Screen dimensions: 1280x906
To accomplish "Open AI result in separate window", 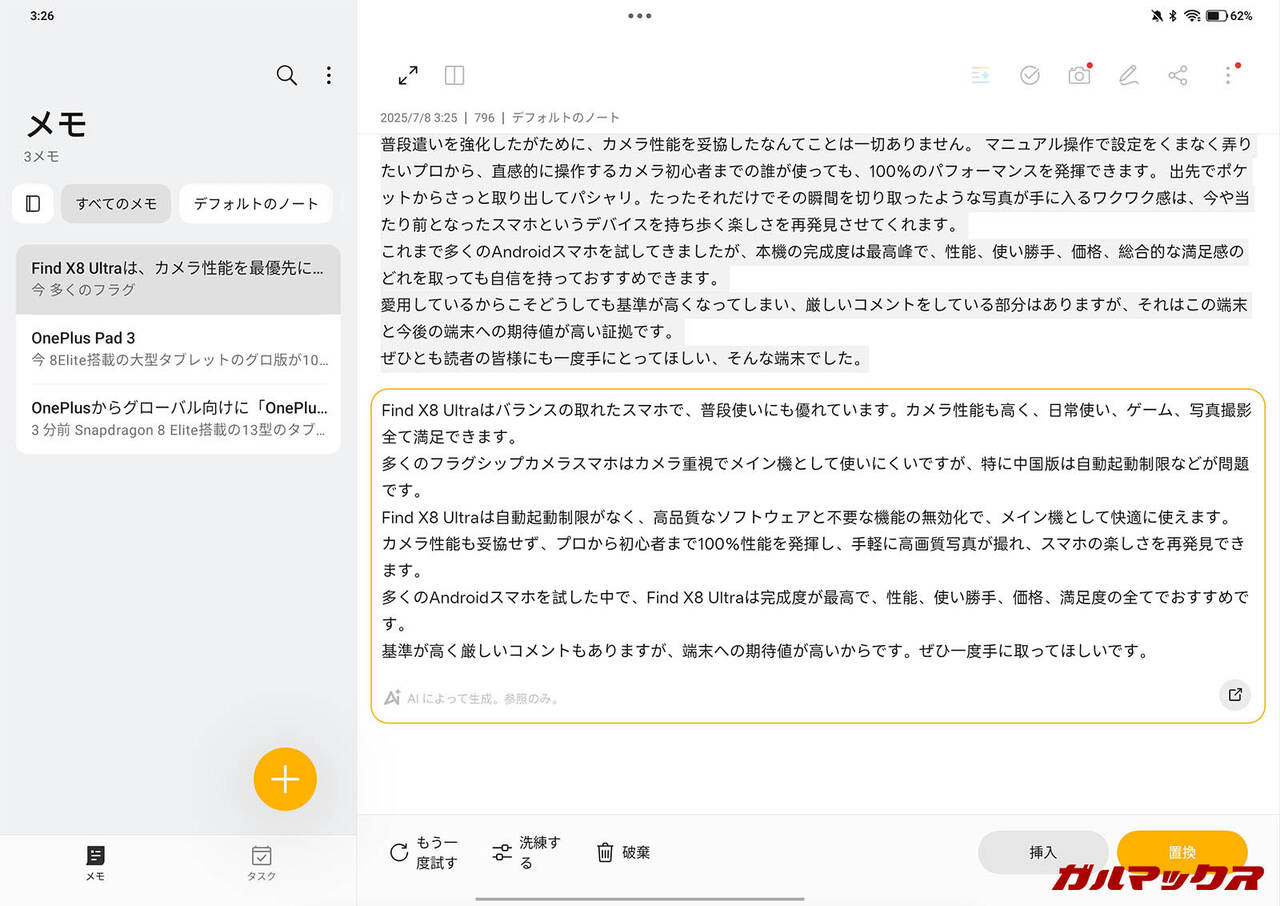I will tap(1235, 695).
